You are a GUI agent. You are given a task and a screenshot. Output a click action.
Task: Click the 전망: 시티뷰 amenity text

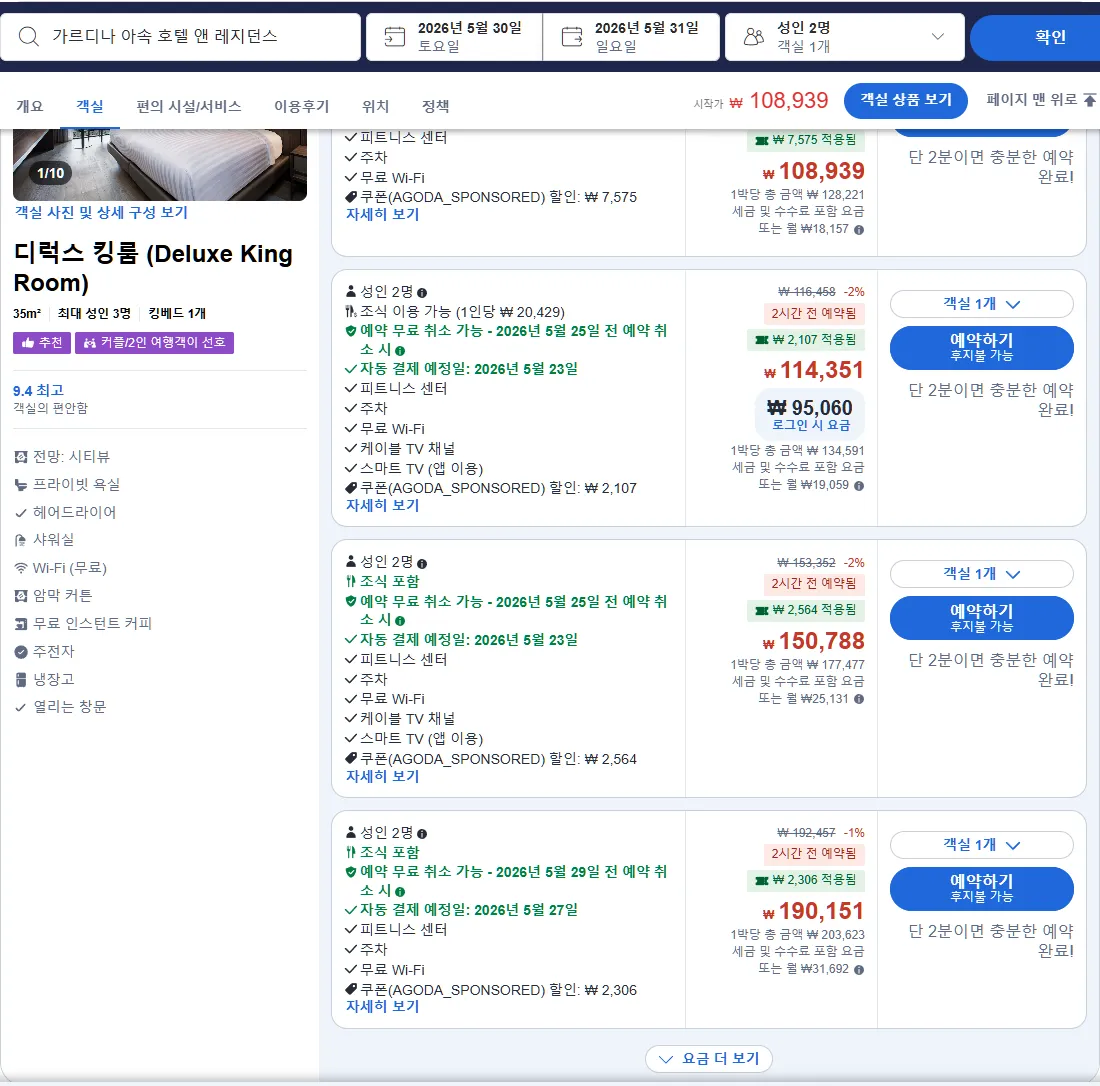point(72,457)
